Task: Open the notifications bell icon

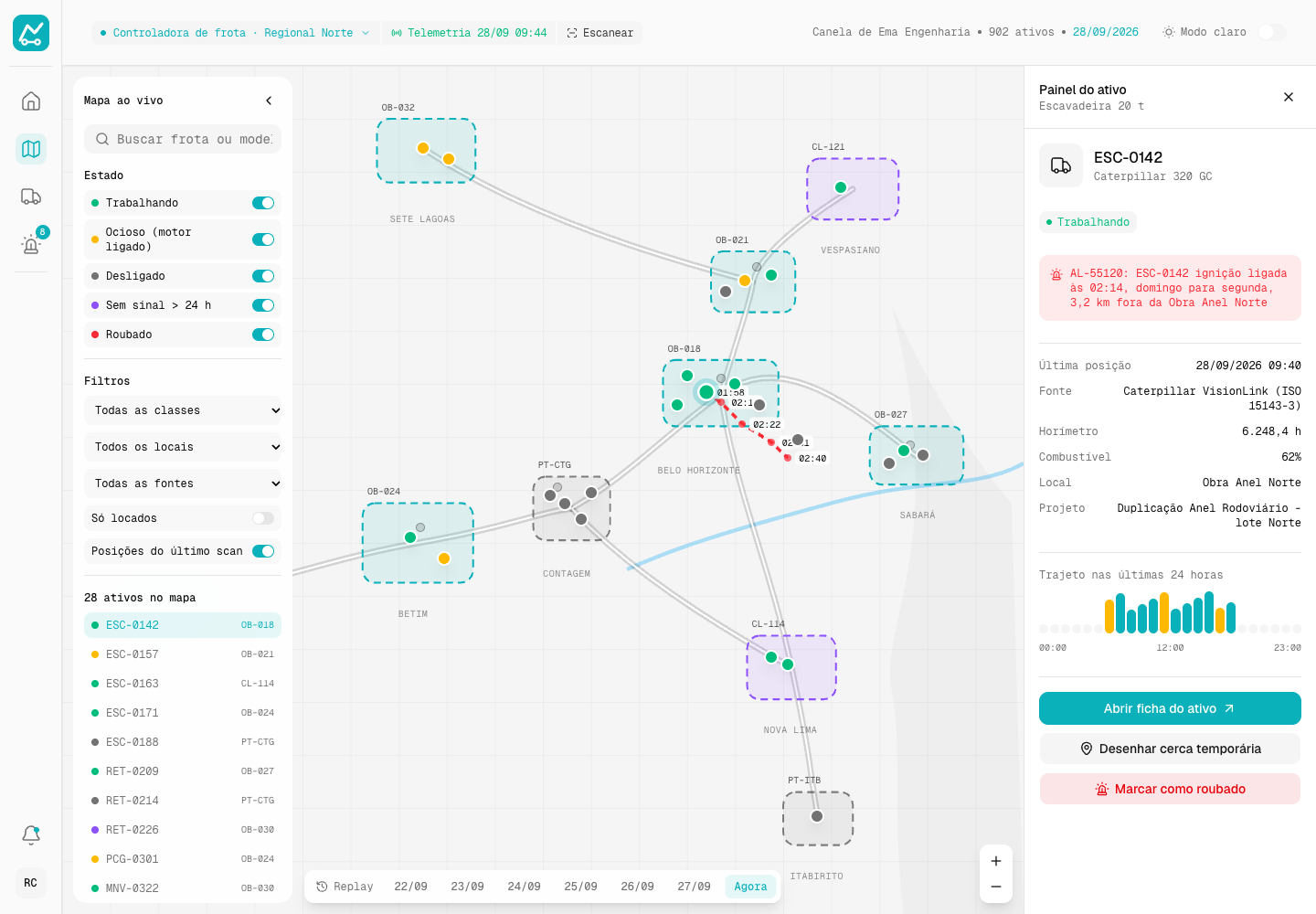Action: 31,834
